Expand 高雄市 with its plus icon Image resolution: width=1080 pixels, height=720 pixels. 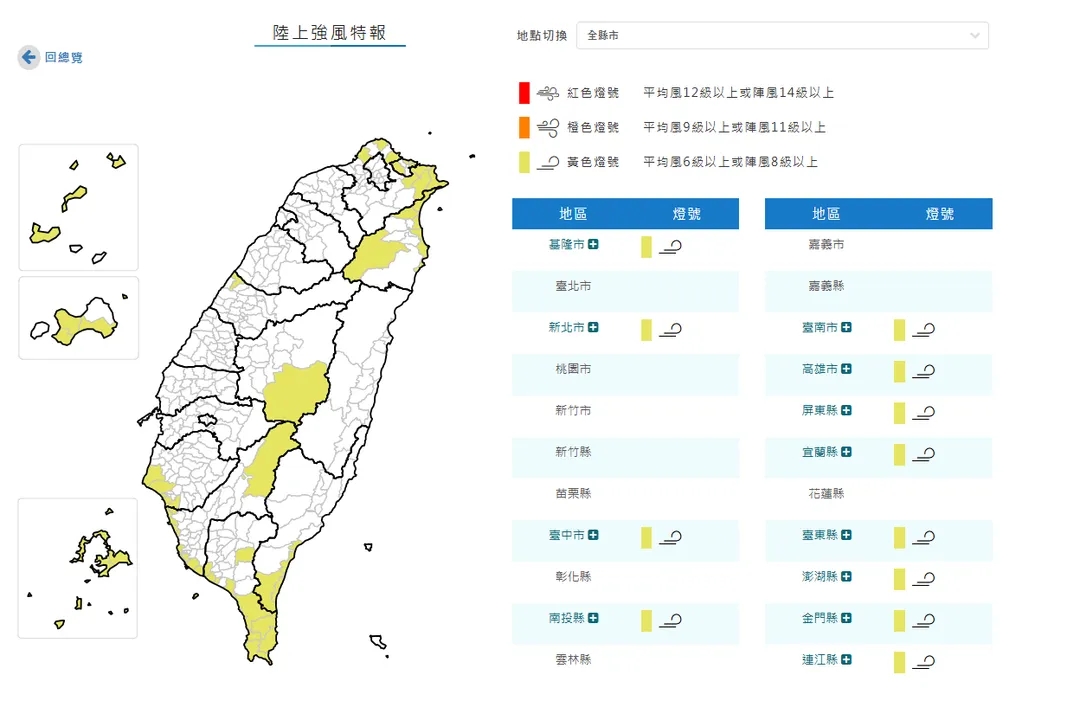click(847, 369)
